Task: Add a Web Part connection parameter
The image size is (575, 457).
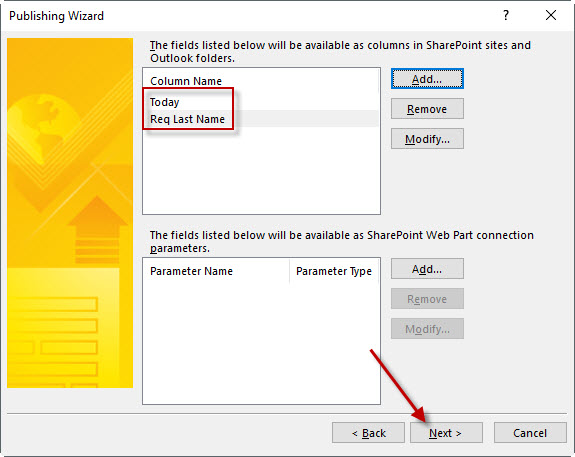Action: pos(427,269)
